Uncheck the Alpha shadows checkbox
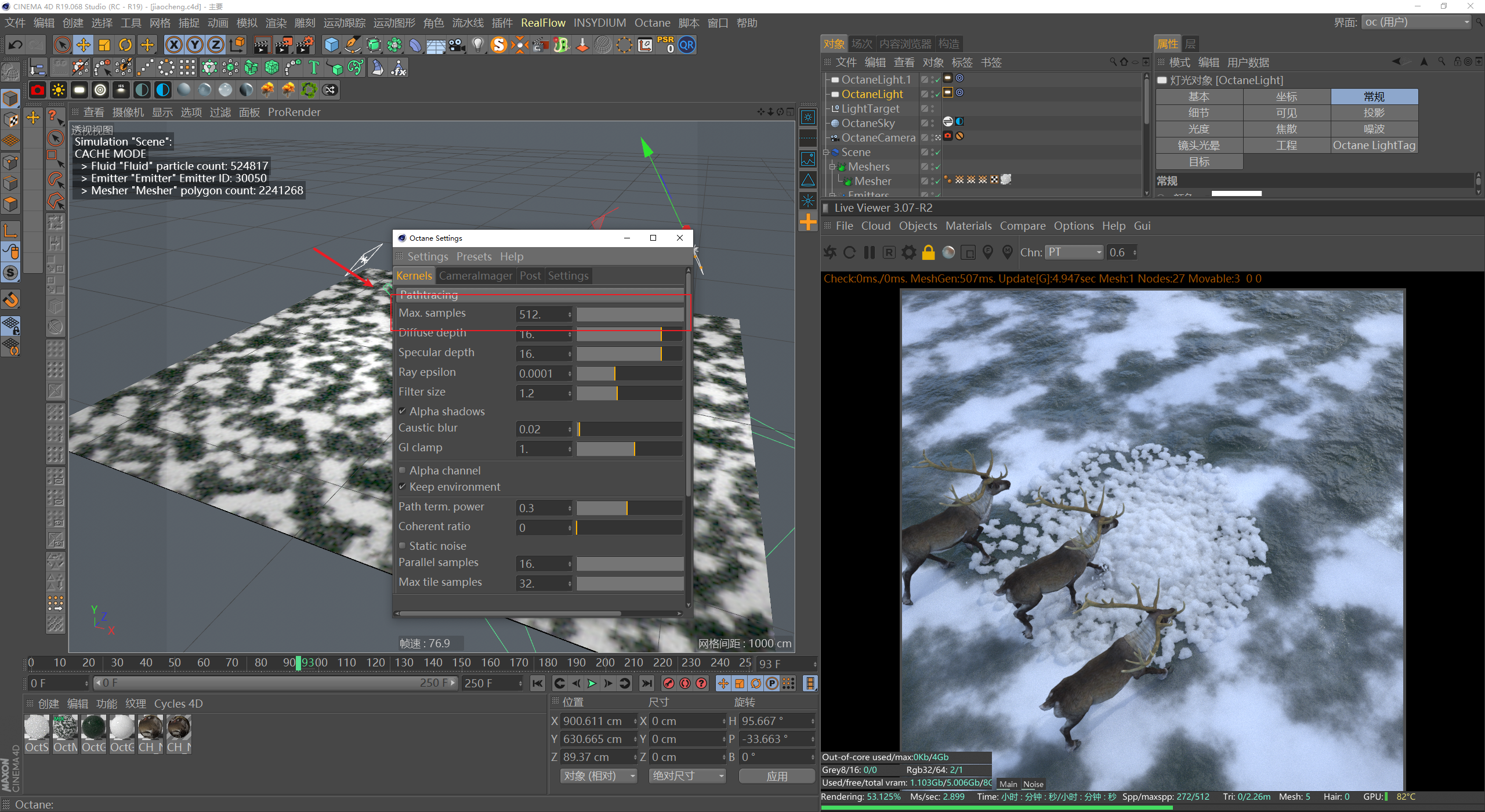 [x=403, y=411]
